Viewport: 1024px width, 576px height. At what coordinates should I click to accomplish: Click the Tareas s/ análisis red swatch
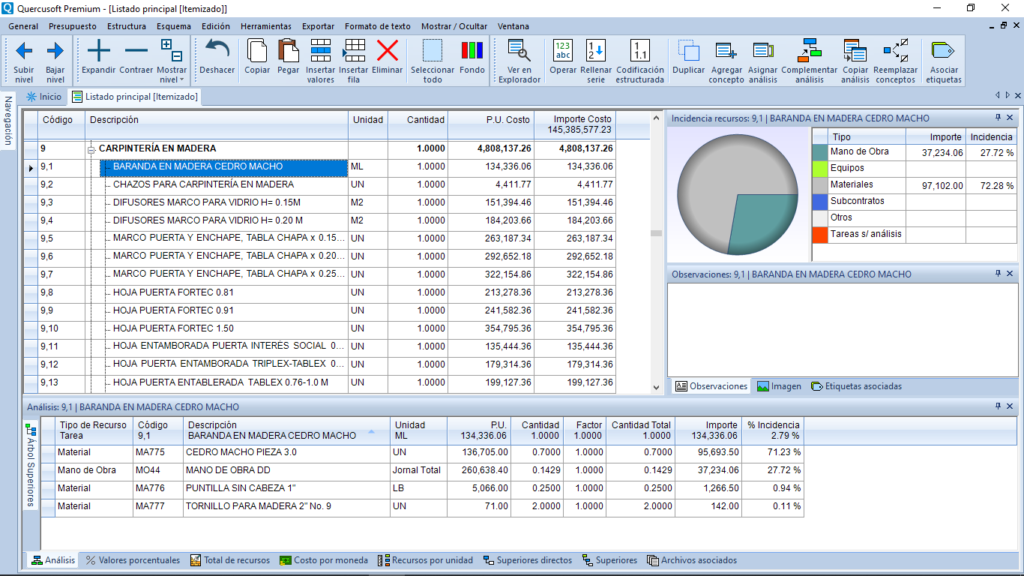tap(820, 234)
